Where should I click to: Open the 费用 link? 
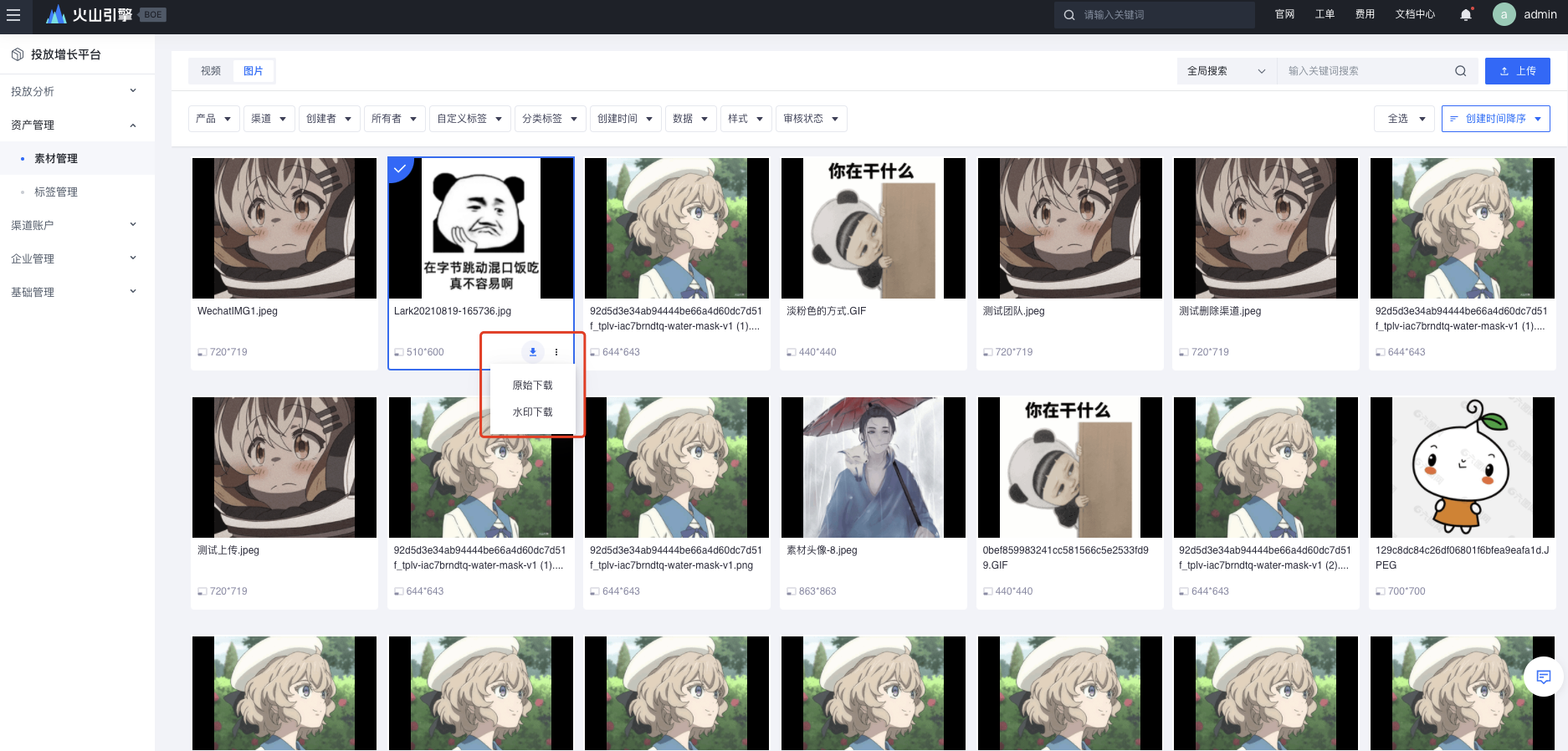pyautogui.click(x=1365, y=14)
